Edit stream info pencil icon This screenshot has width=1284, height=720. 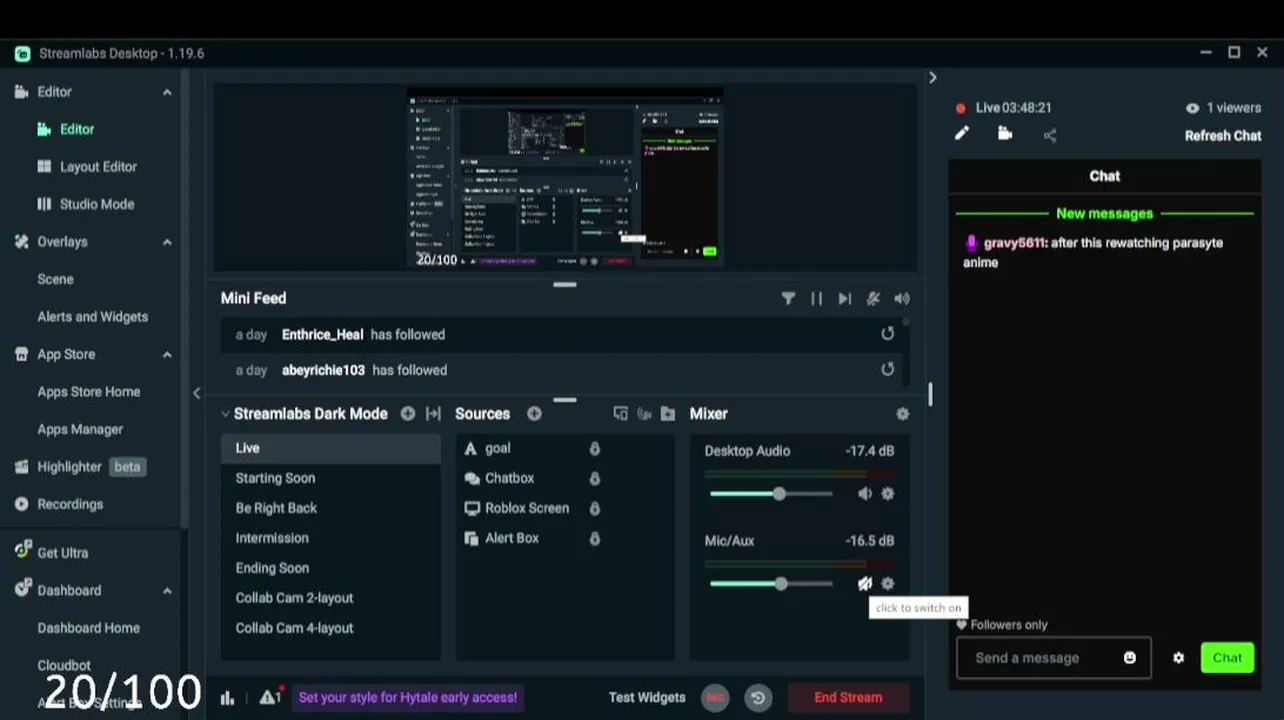pos(962,134)
